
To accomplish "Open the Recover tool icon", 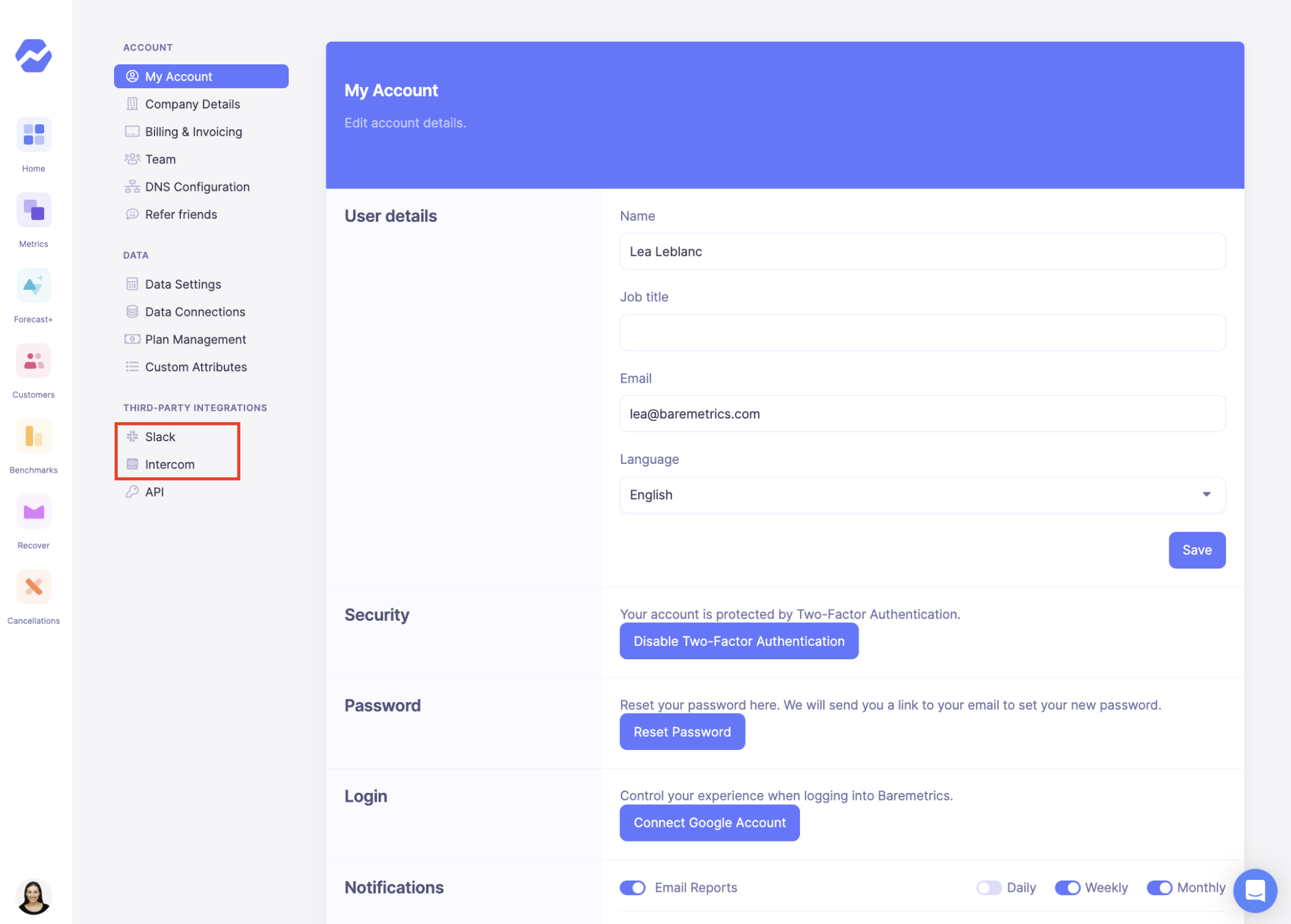I will (x=33, y=511).
